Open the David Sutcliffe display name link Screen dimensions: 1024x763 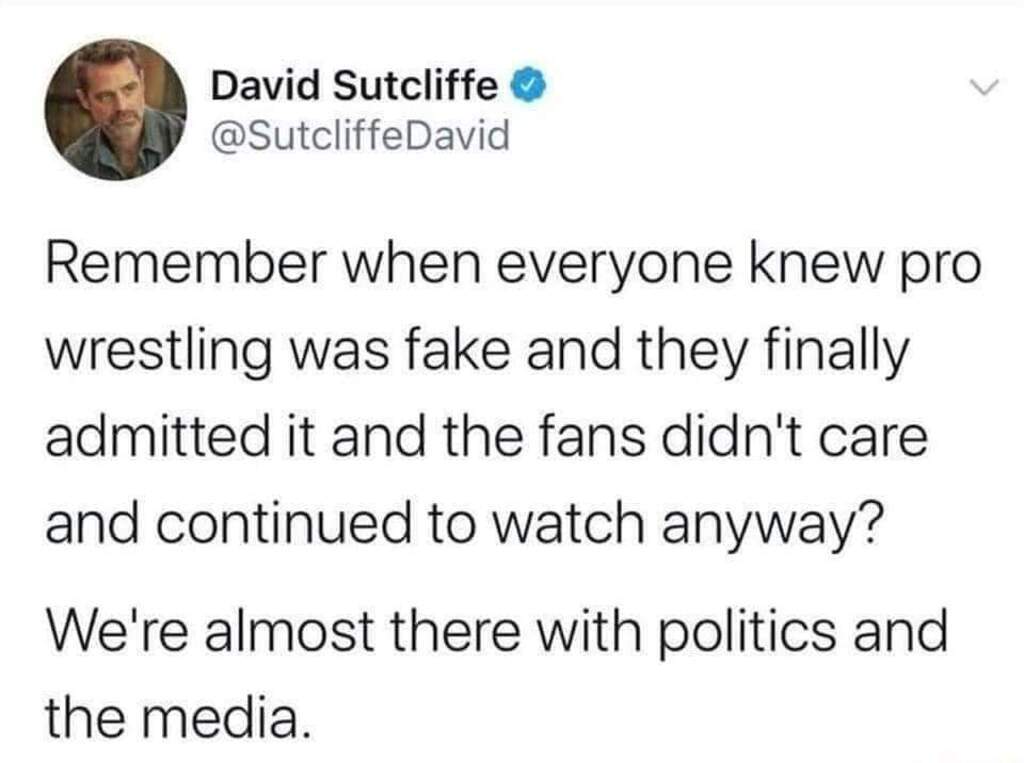354,86
